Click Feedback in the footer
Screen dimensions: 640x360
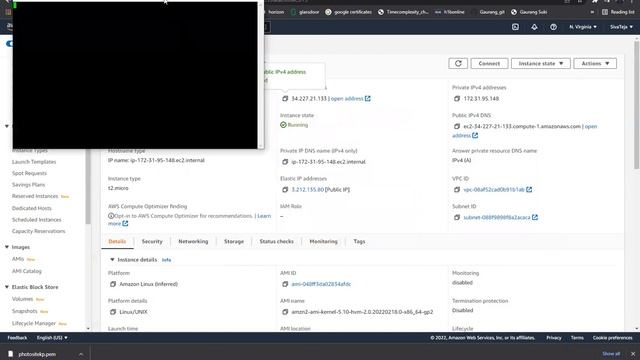tap(17, 338)
